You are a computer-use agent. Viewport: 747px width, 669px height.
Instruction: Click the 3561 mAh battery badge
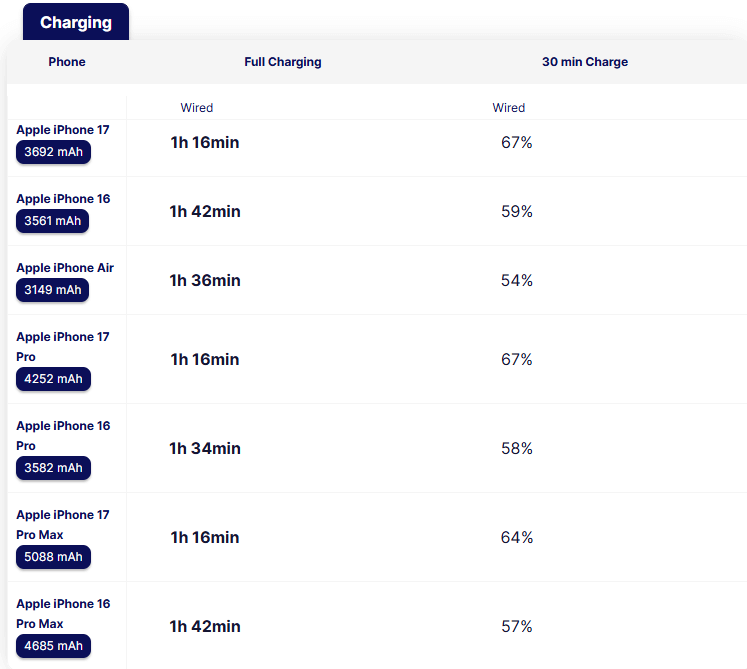click(53, 221)
